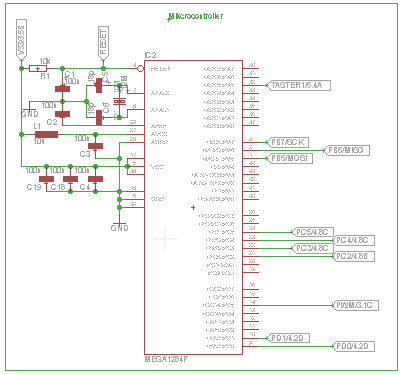Select capacitor C18 symbol
Viewport: 403px width, 375px height.
[70, 179]
